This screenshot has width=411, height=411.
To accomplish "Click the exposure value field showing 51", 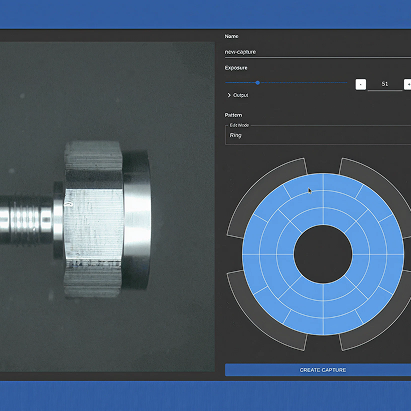I will click(385, 84).
